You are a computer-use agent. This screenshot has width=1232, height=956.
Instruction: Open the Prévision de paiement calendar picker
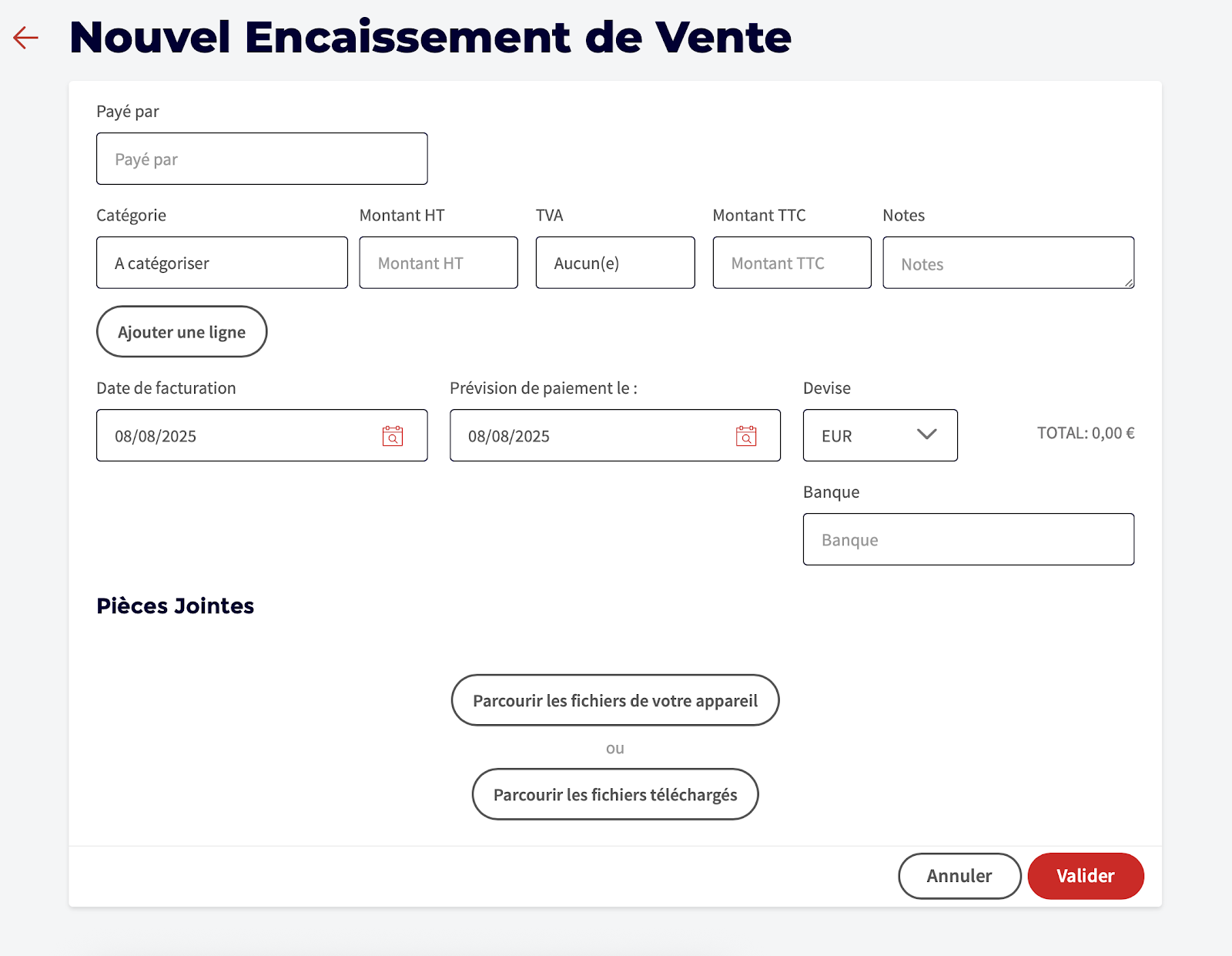coord(745,435)
